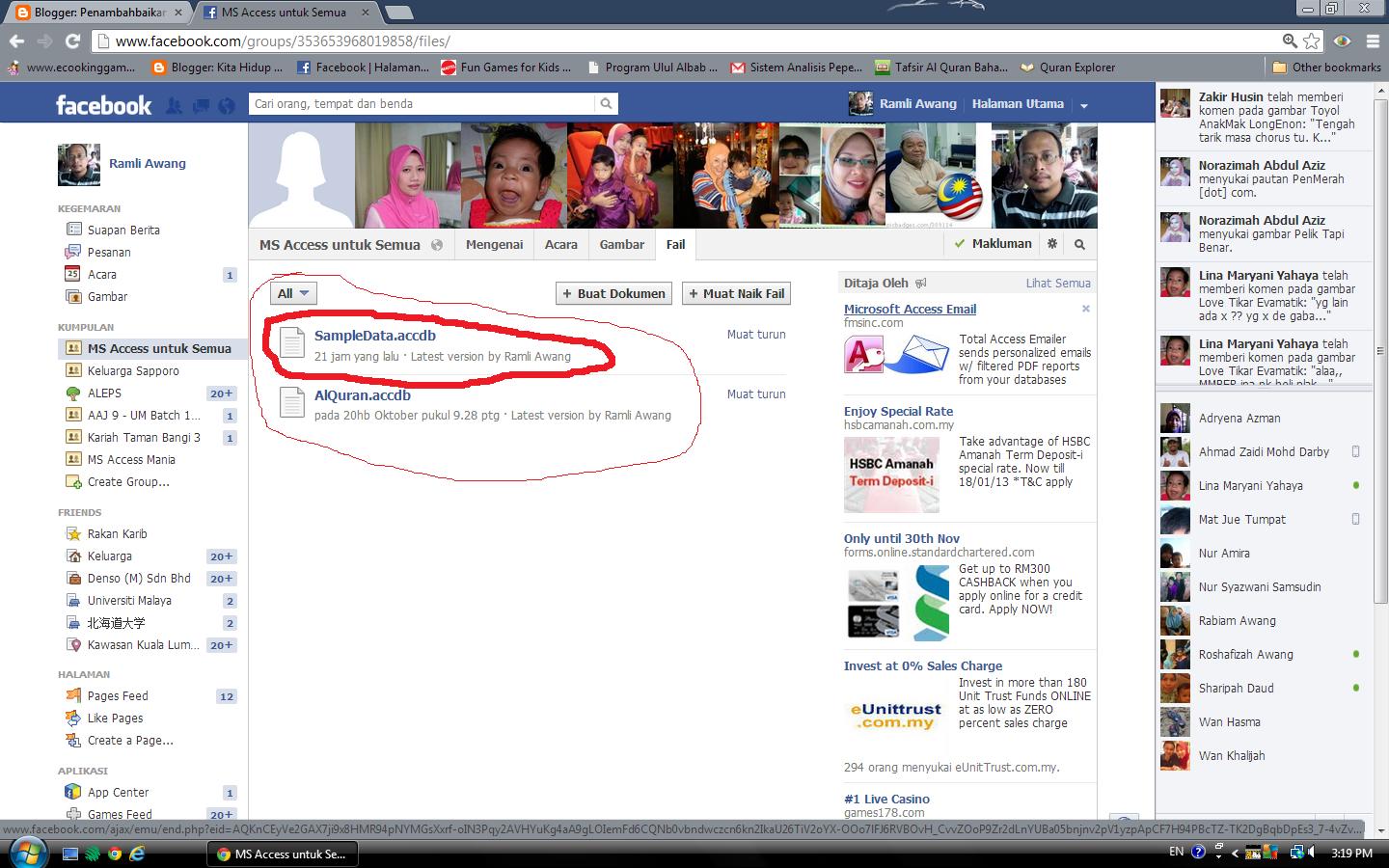Switch to group Gambar tab
Image resolution: width=1389 pixels, height=868 pixels.
[621, 245]
